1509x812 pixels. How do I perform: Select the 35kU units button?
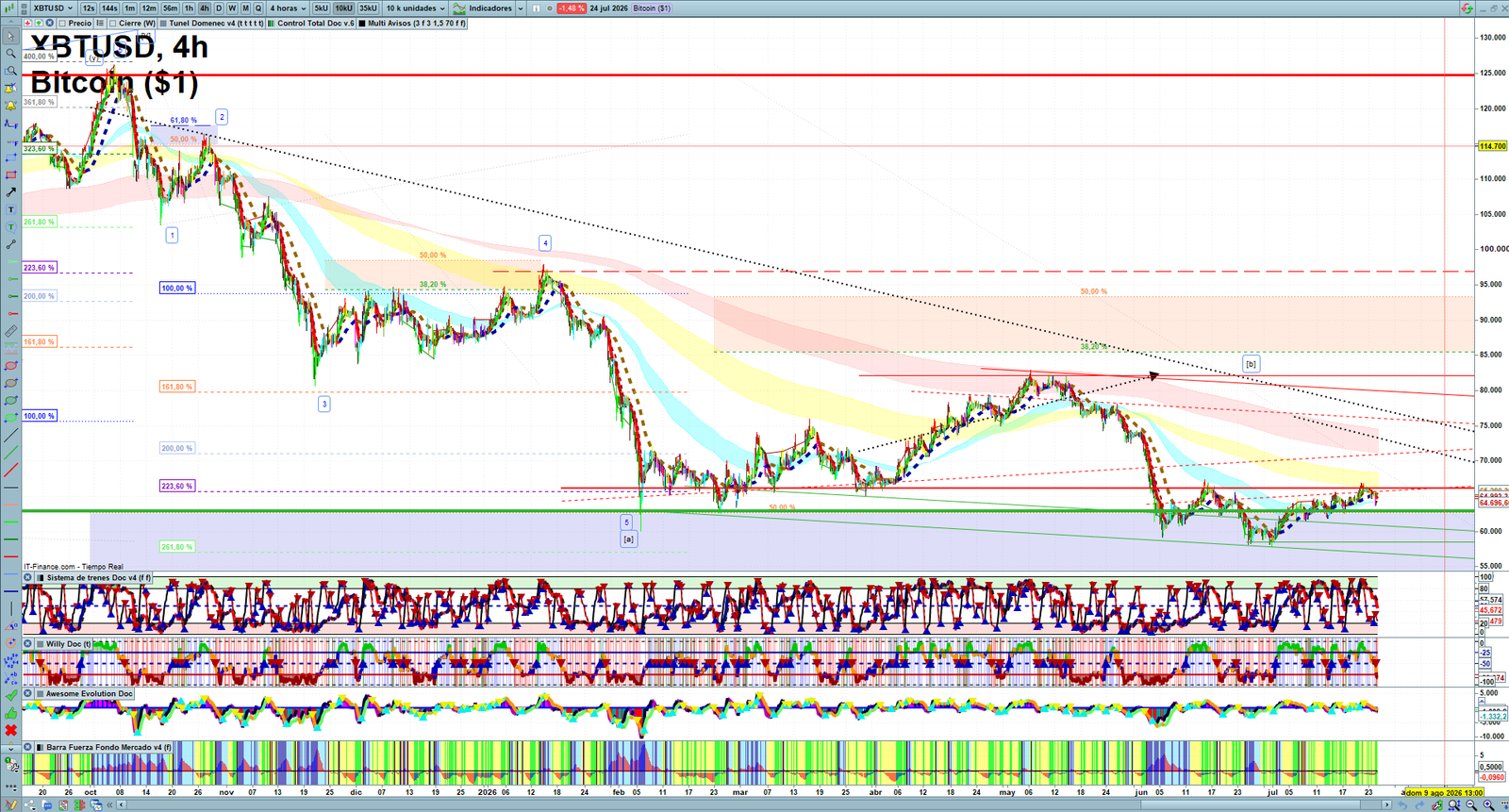(368, 8)
